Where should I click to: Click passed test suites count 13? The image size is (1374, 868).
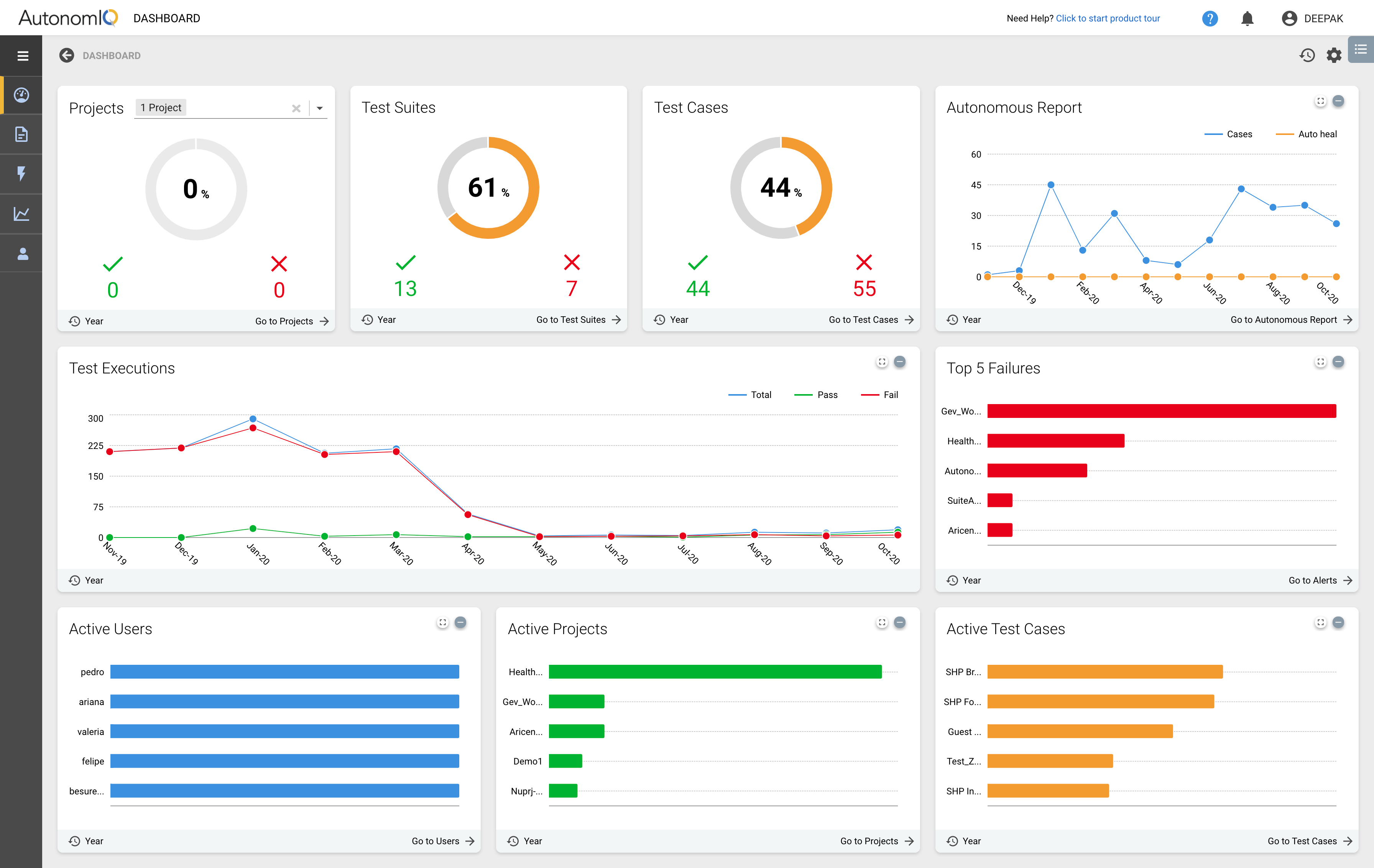[406, 289]
